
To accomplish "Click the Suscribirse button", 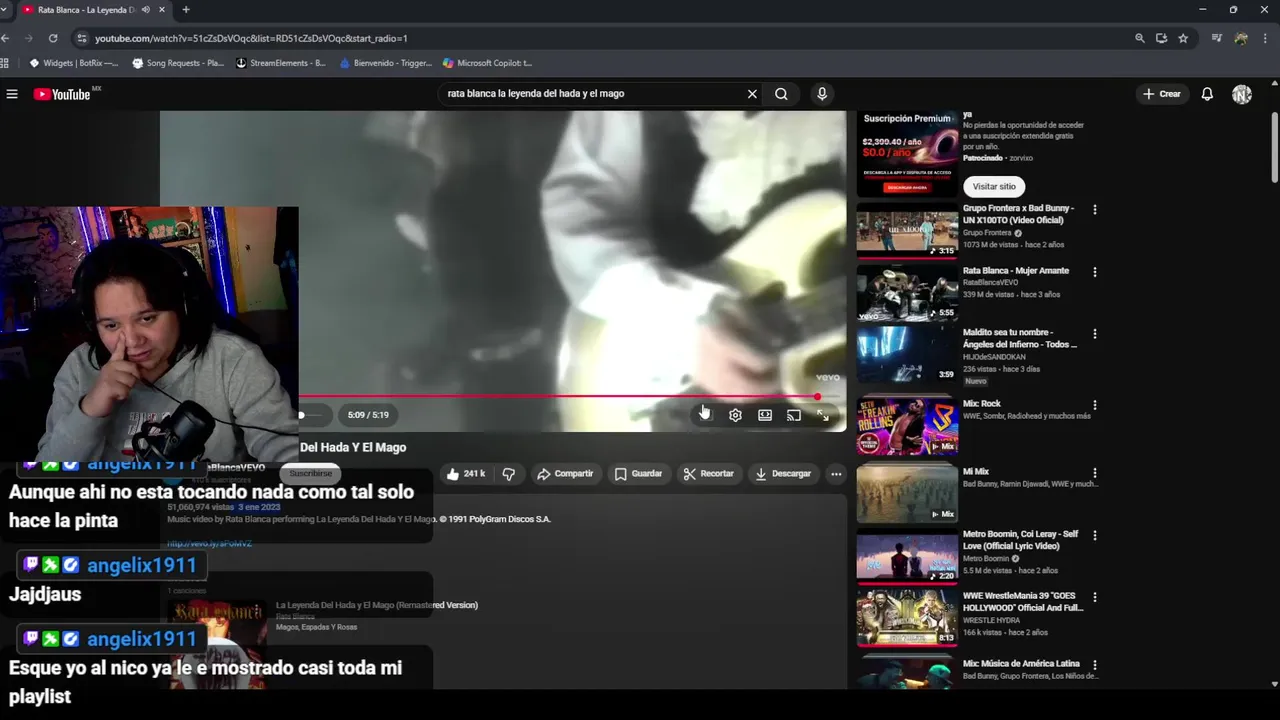I will click(310, 474).
